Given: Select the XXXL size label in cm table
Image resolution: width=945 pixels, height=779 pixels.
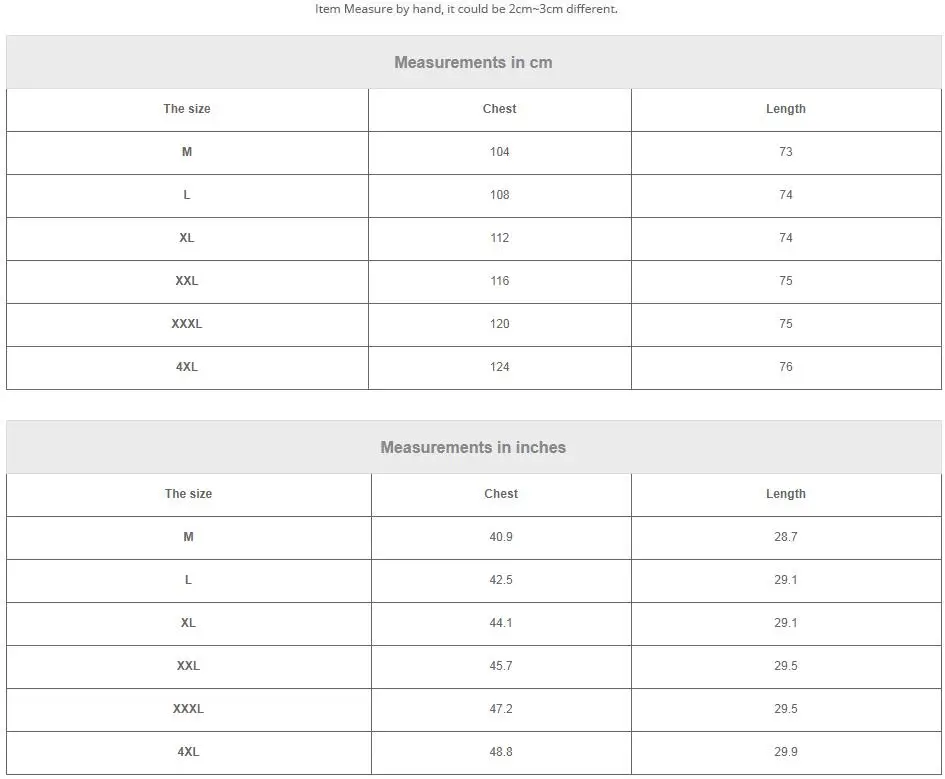Looking at the screenshot, I should (x=187, y=324).
